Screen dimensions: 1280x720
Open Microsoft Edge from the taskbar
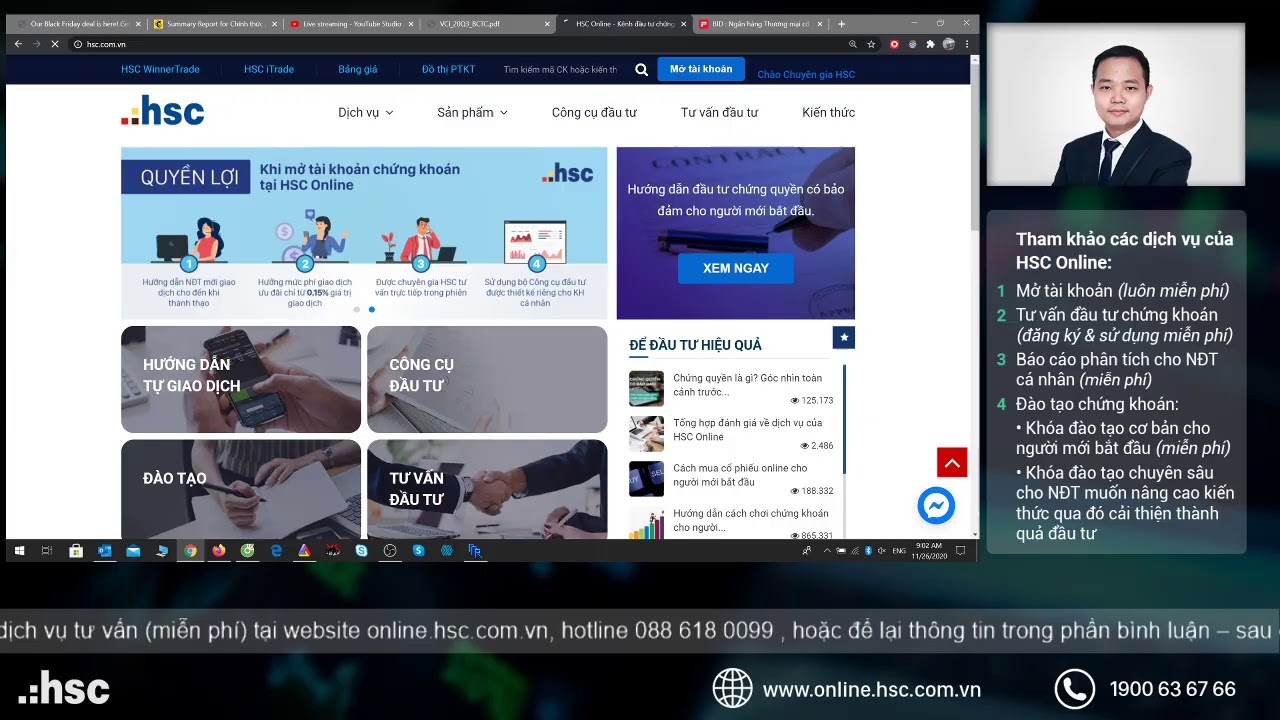276,550
